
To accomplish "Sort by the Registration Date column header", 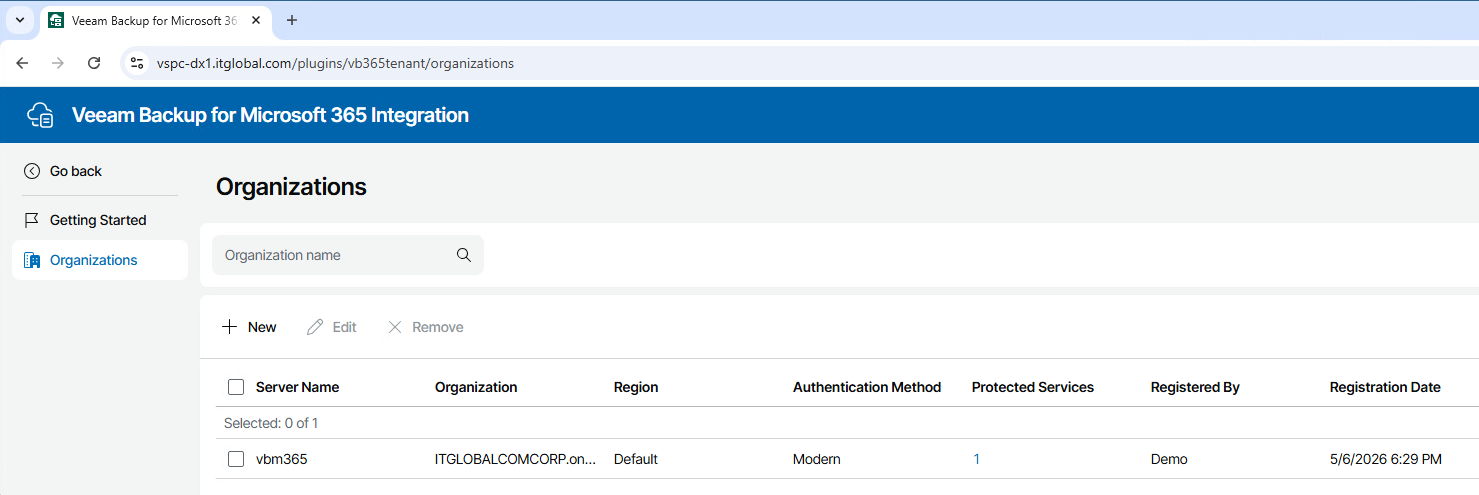I will (x=1385, y=387).
